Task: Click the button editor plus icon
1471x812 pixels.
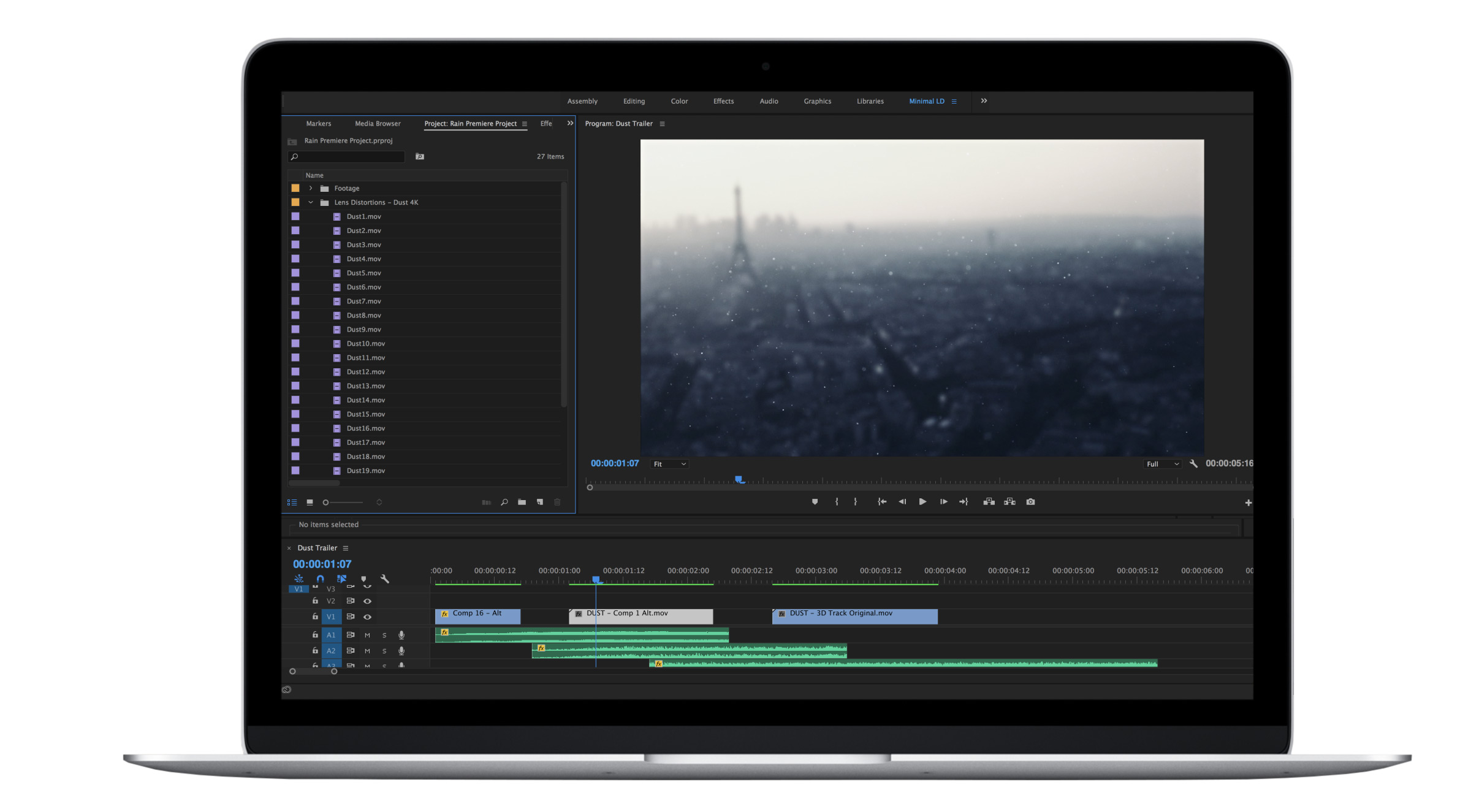Action: point(1249,503)
